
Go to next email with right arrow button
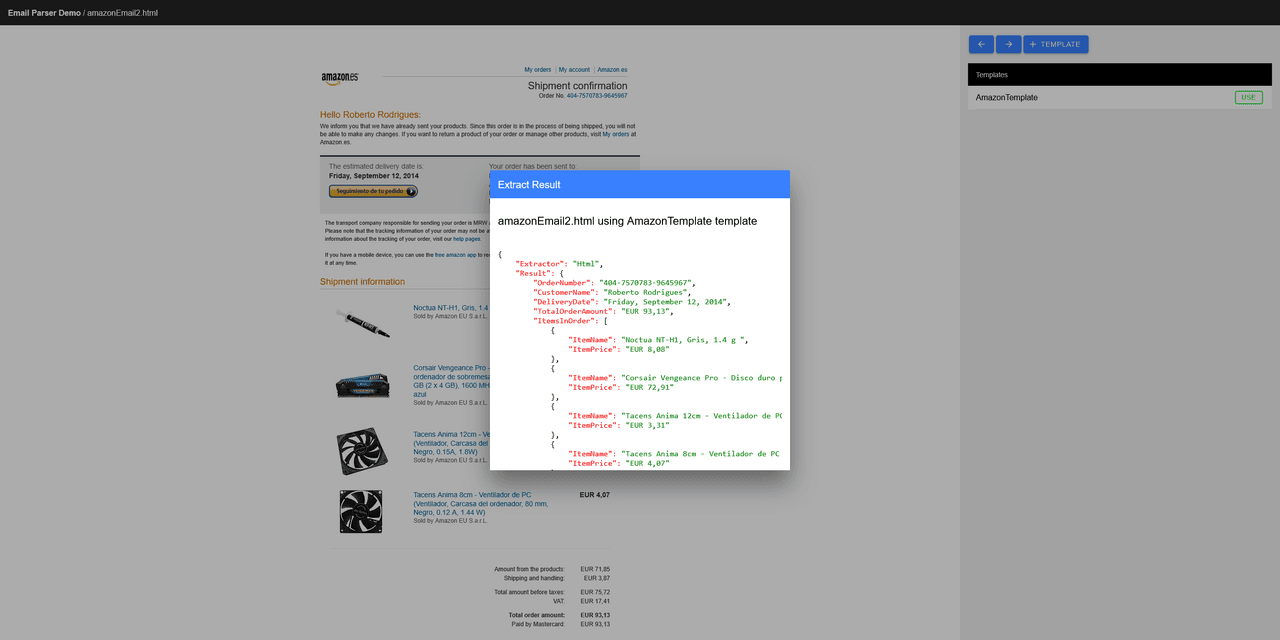click(1008, 44)
